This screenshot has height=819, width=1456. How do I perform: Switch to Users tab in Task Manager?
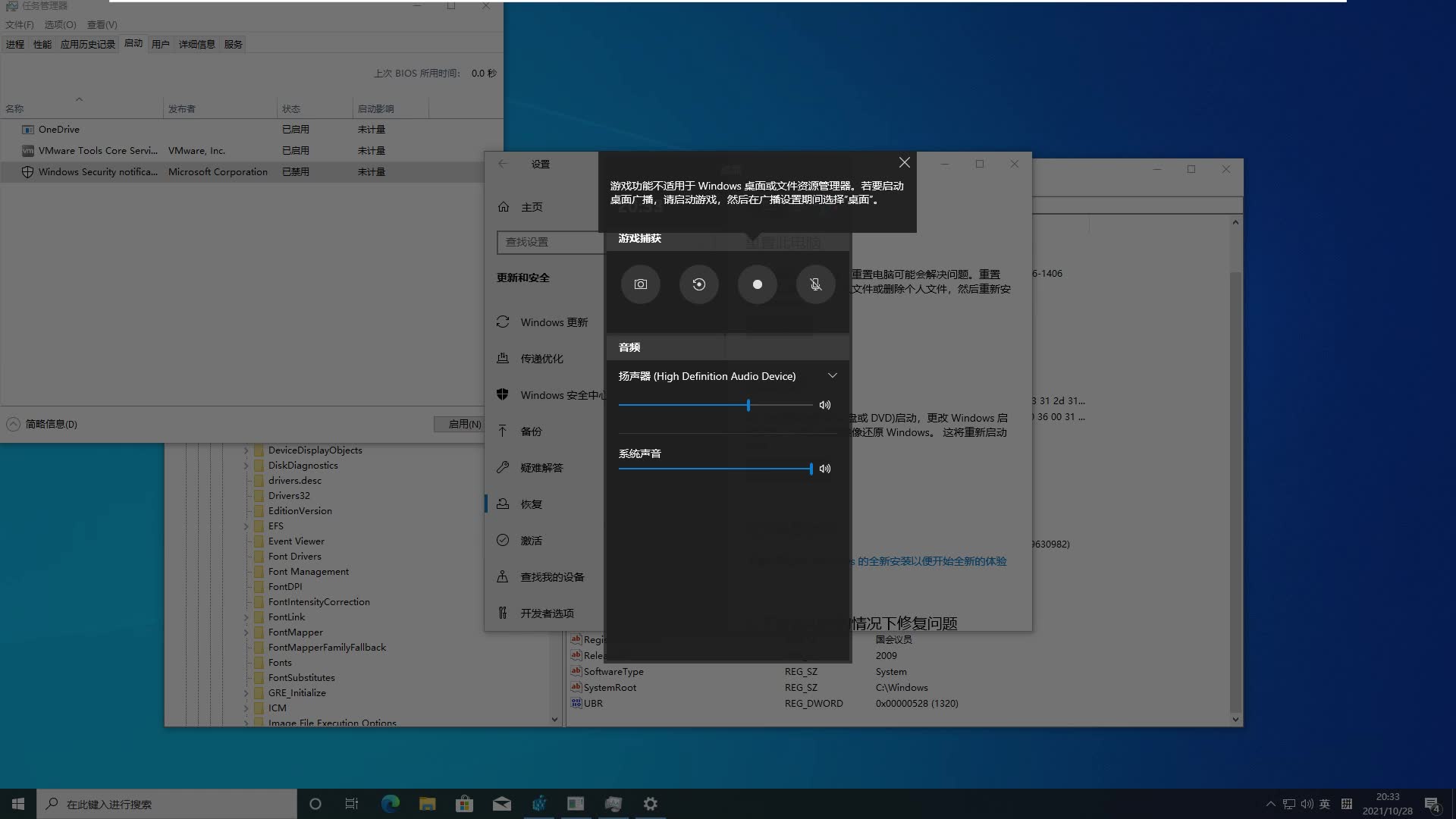coord(160,44)
